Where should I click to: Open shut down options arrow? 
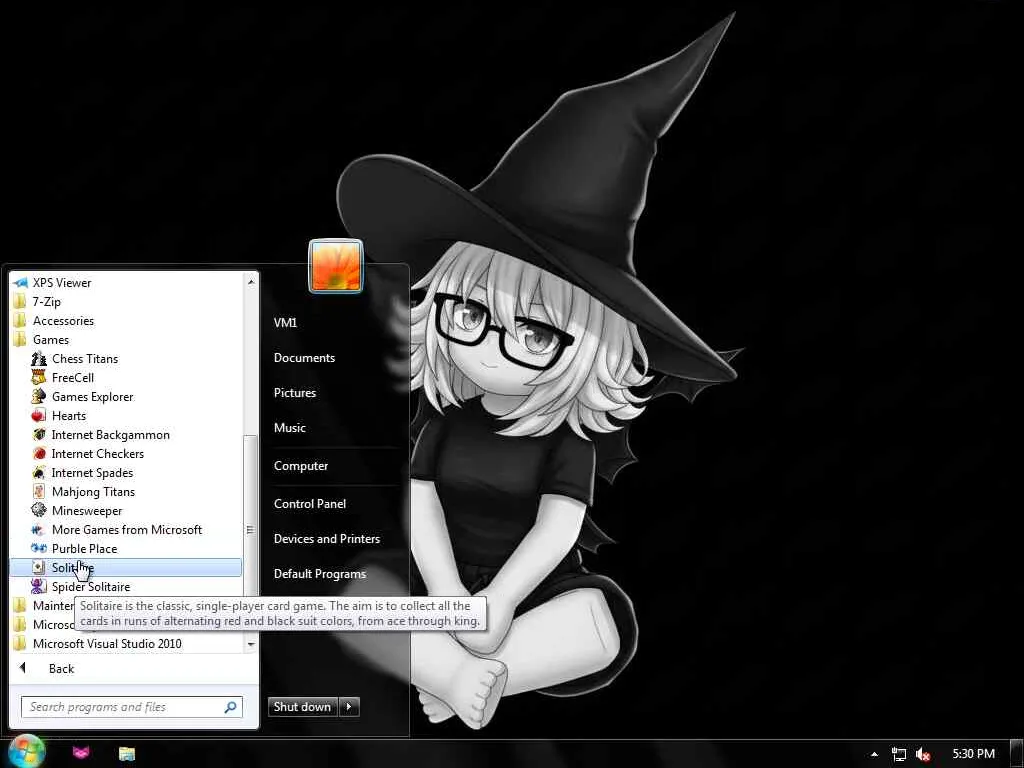pyautogui.click(x=349, y=707)
